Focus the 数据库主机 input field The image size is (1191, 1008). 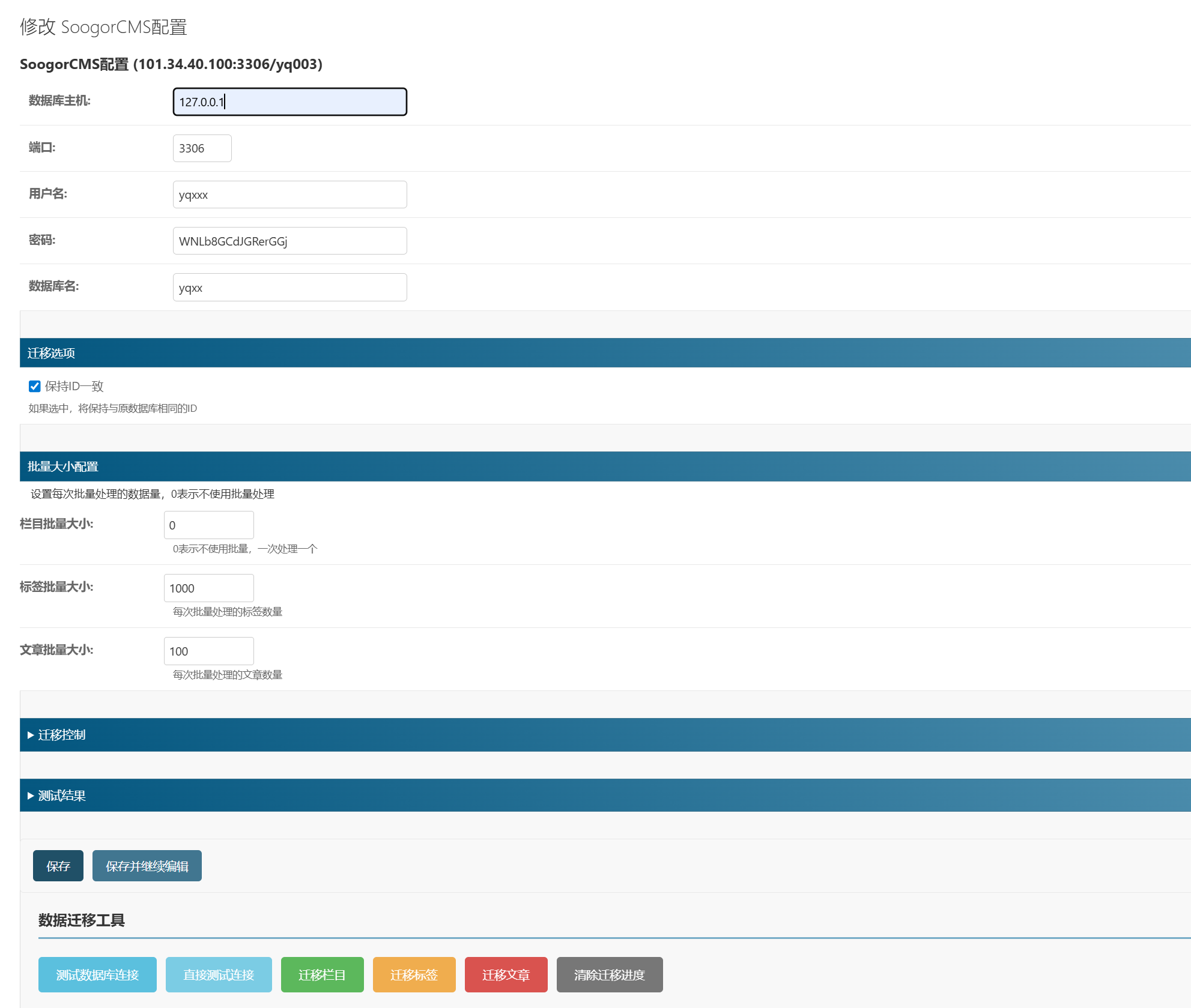pyautogui.click(x=289, y=102)
